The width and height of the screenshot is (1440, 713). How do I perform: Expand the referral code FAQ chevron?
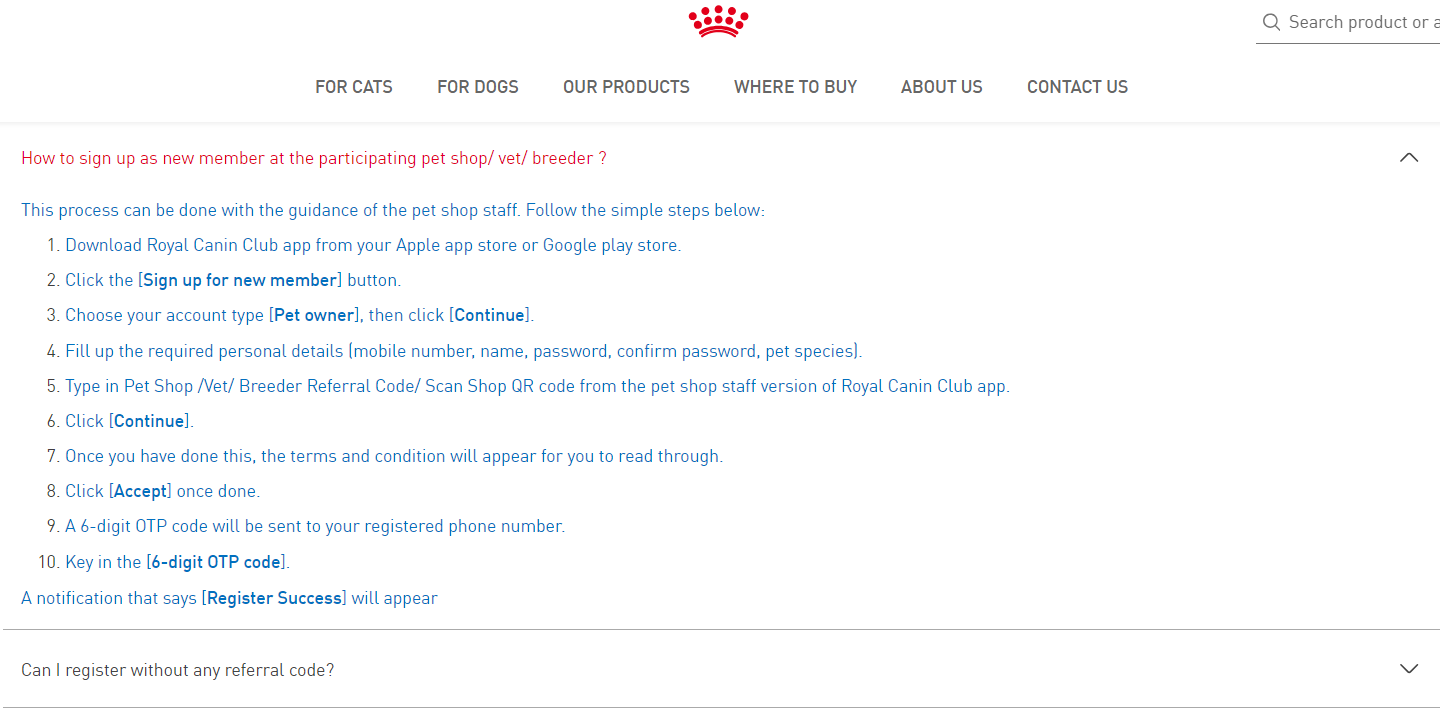[1409, 669]
